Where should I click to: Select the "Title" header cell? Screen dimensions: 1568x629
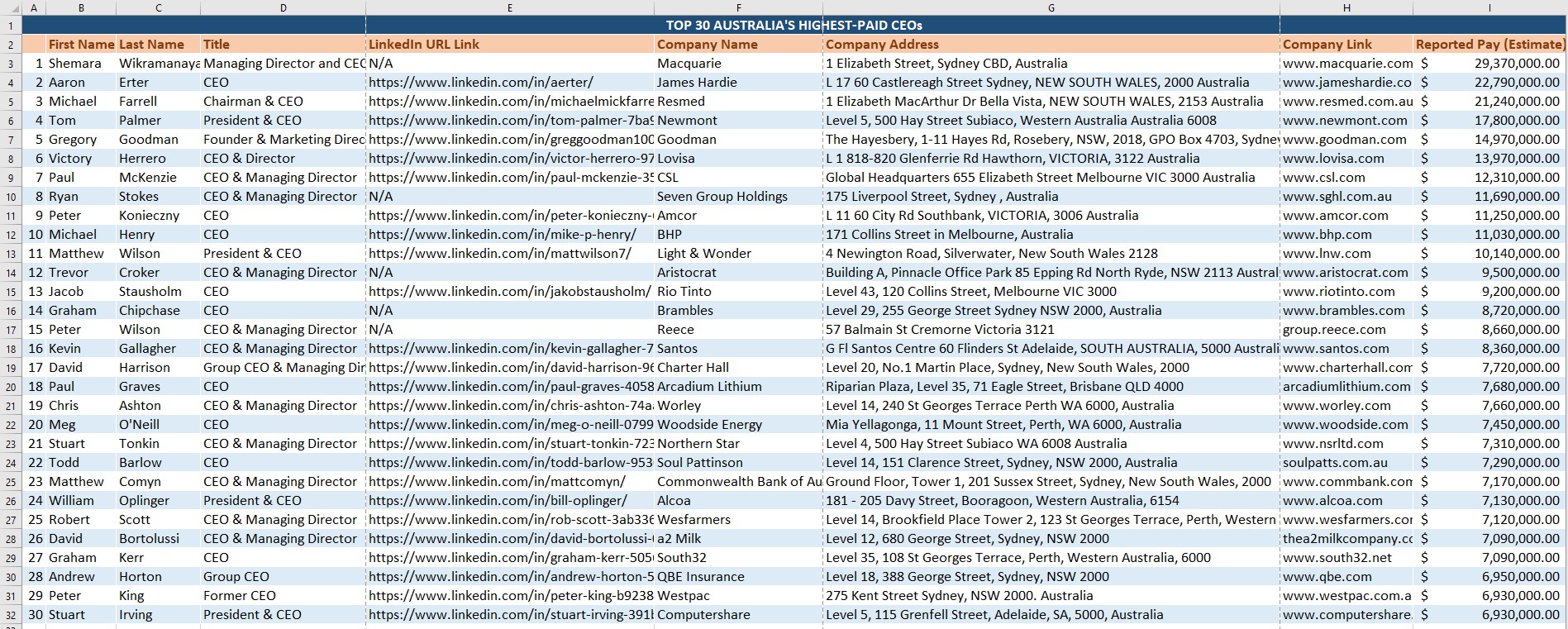(x=284, y=45)
